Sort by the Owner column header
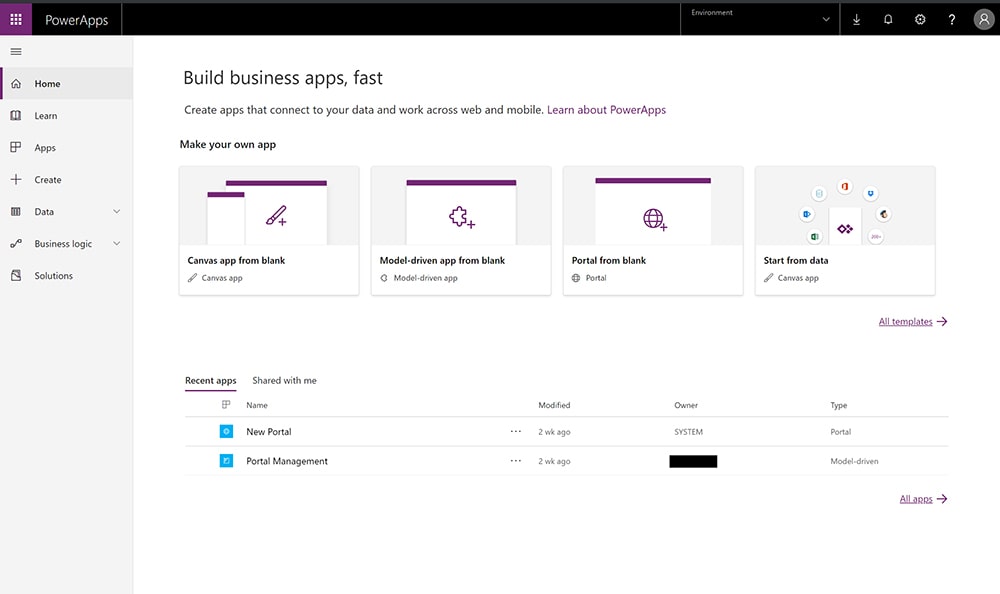Image resolution: width=1000 pixels, height=594 pixels. pos(686,405)
